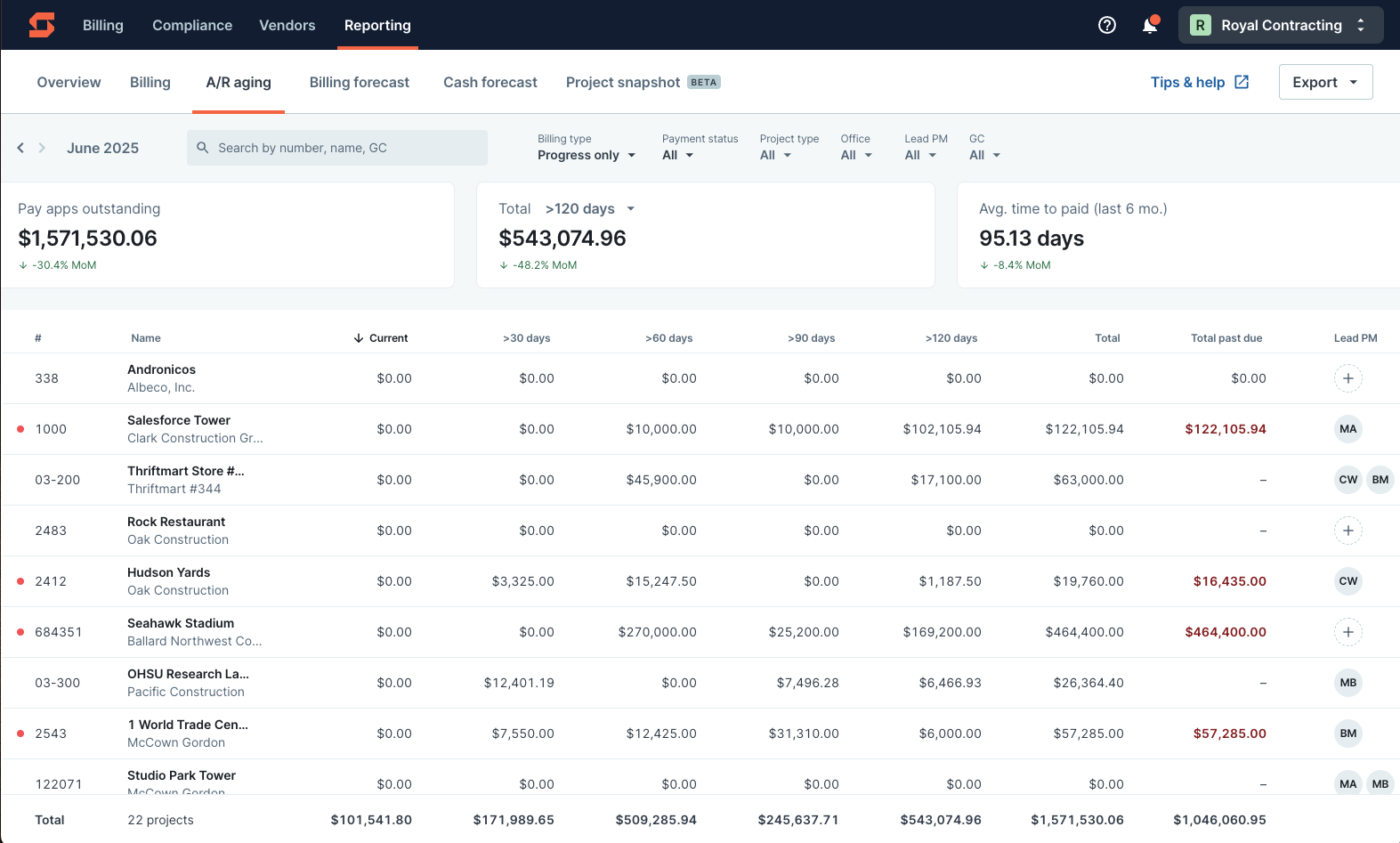Add lead PM for Andronicos row
Image resolution: width=1400 pixels, height=843 pixels.
coord(1348,378)
